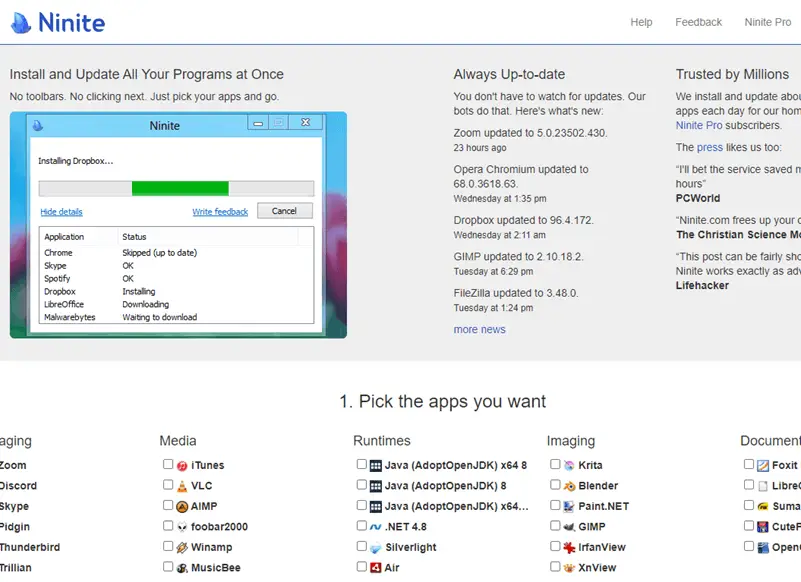Click the iTunes app icon

point(182,465)
